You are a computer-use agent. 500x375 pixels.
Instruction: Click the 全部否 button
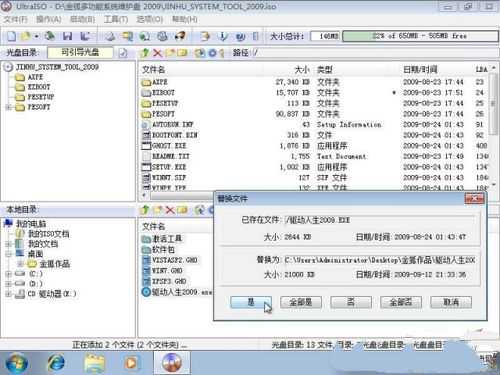point(401,302)
